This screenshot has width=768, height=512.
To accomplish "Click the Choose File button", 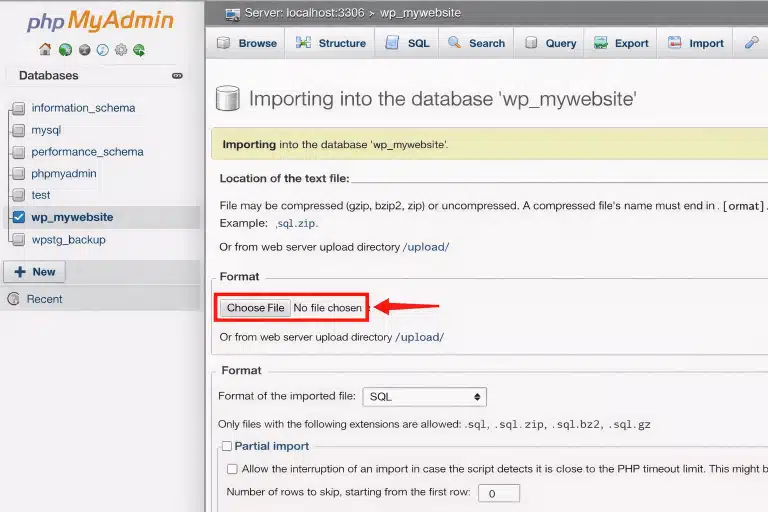I will tap(255, 308).
